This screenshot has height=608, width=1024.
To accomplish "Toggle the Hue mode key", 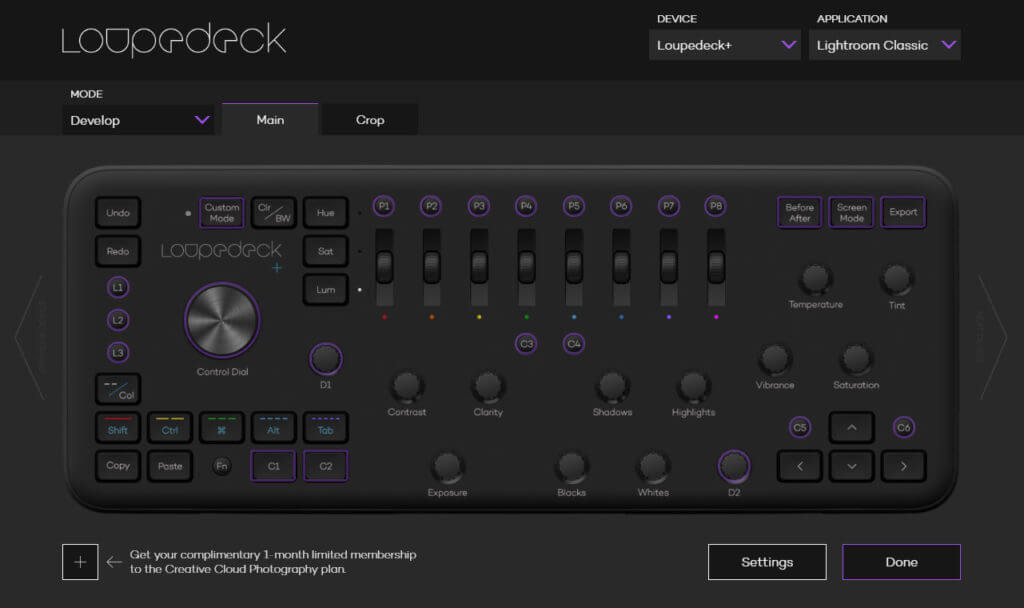I will pos(325,213).
